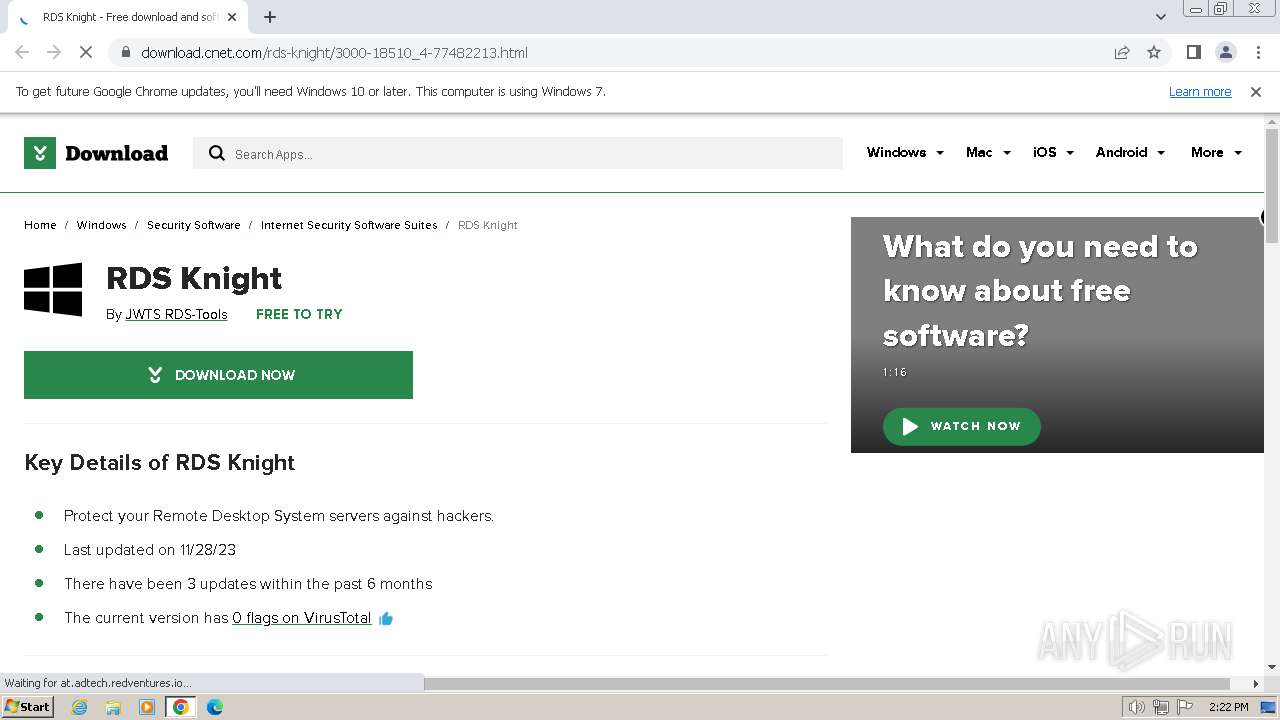Open Learn more link in info bar
The height and width of the screenshot is (720, 1280).
tap(1200, 92)
